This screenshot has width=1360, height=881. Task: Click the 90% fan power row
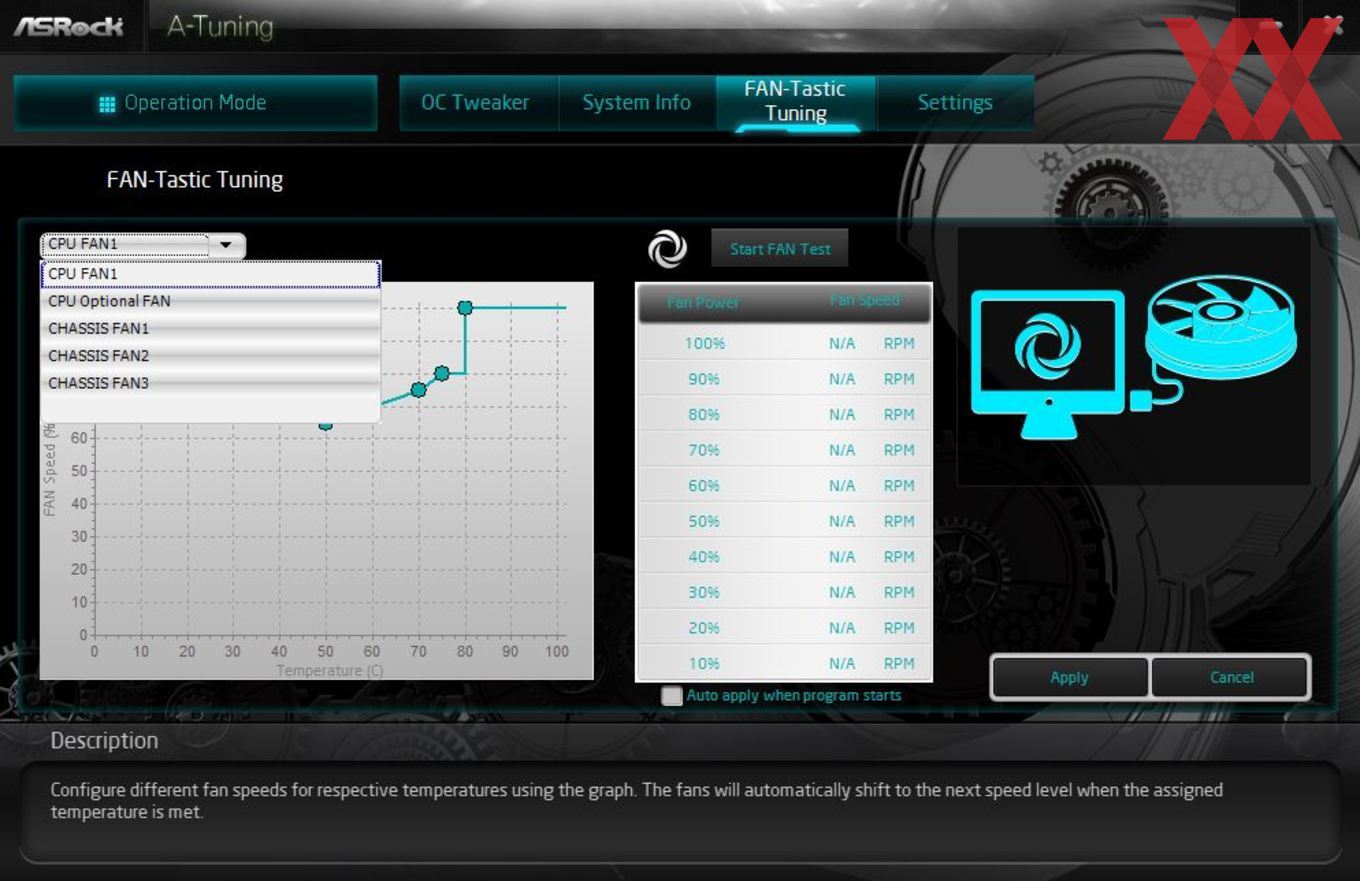pyautogui.click(x=784, y=379)
